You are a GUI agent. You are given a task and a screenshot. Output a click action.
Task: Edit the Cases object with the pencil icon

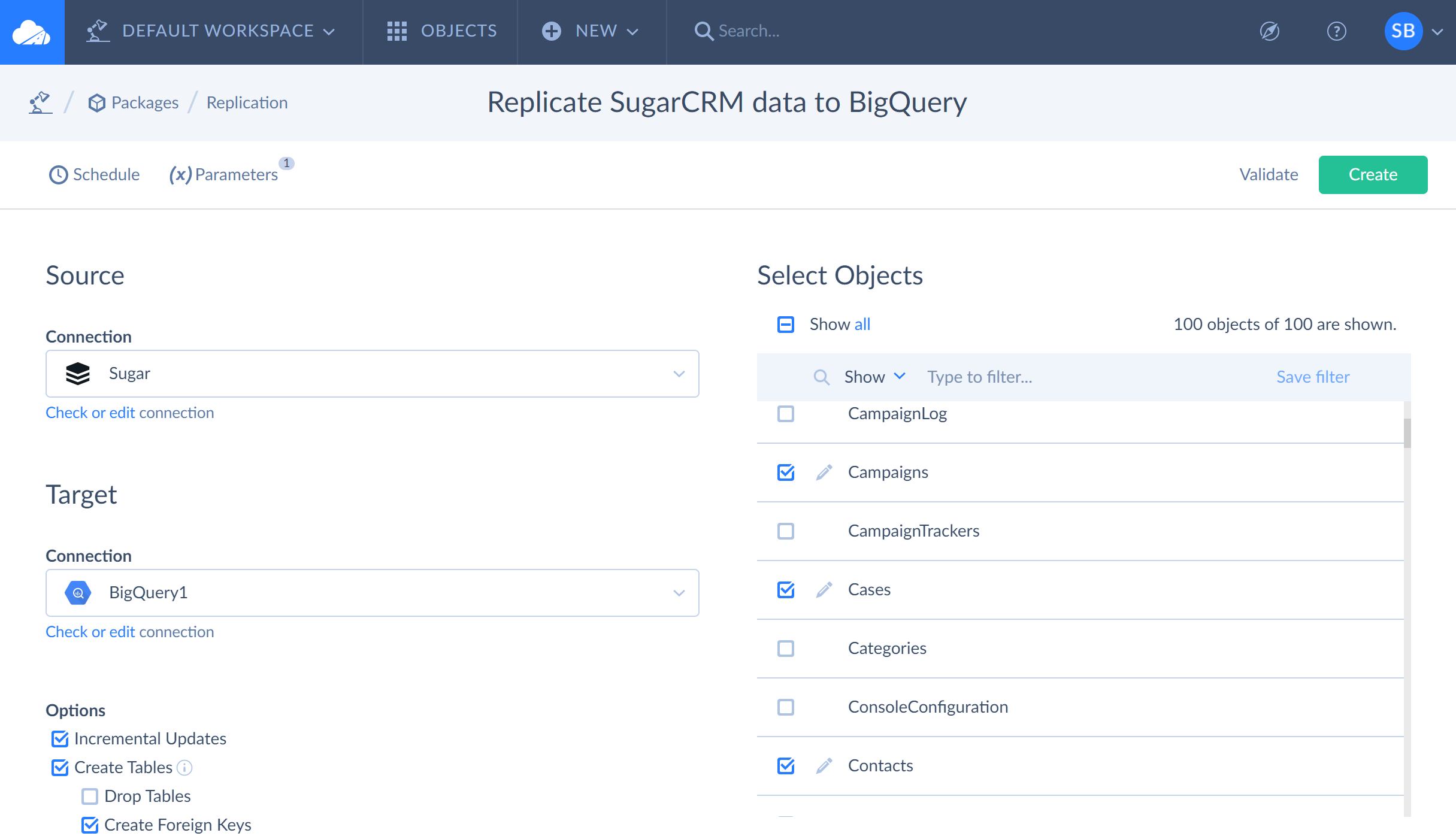(824, 590)
